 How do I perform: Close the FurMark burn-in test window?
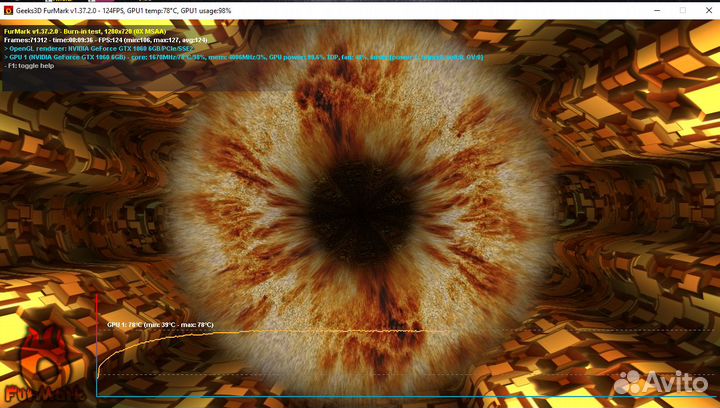(x=709, y=10)
